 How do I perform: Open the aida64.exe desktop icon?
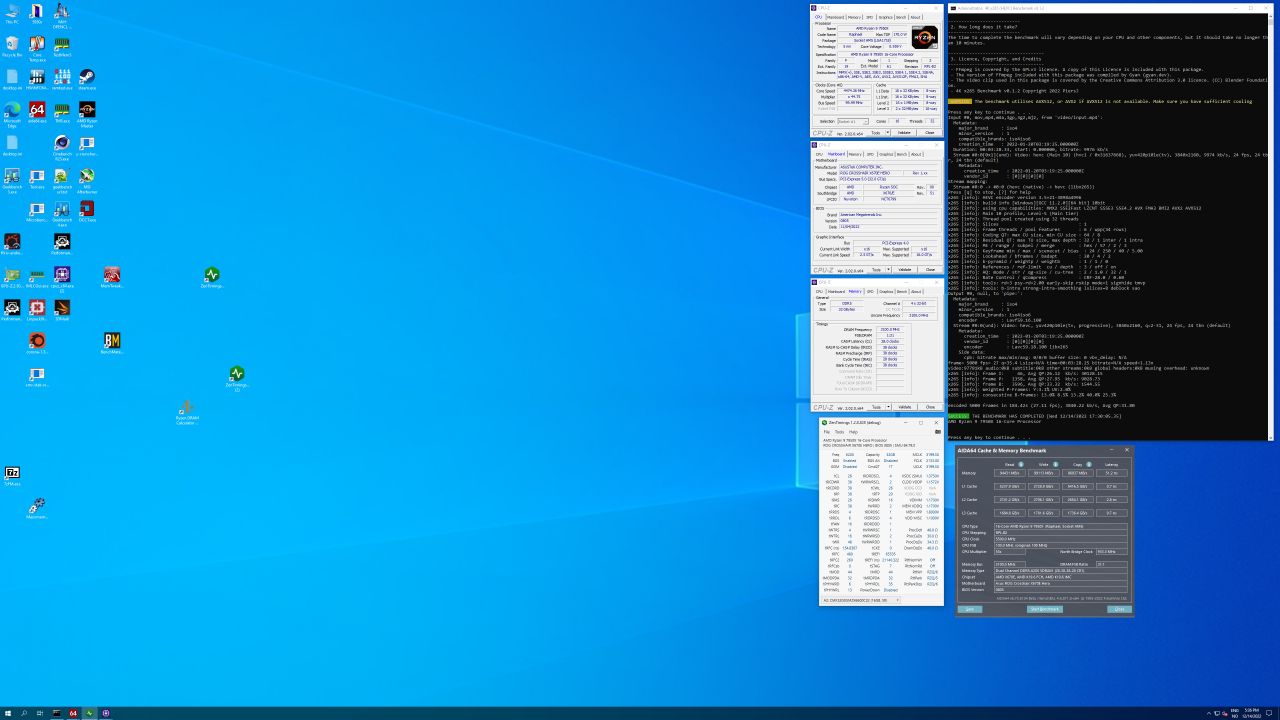click(x=37, y=110)
